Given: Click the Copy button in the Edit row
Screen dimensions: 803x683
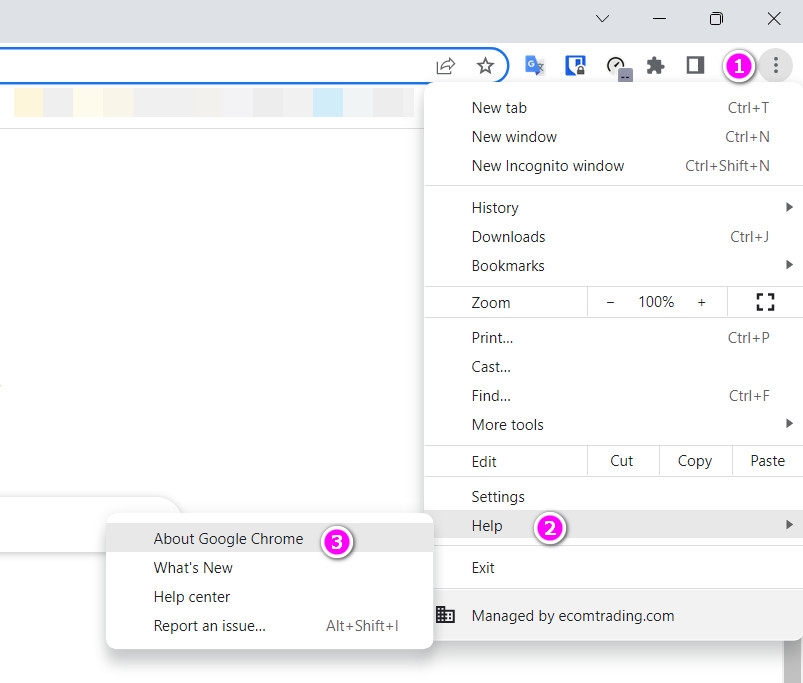Looking at the screenshot, I should click(694, 460).
